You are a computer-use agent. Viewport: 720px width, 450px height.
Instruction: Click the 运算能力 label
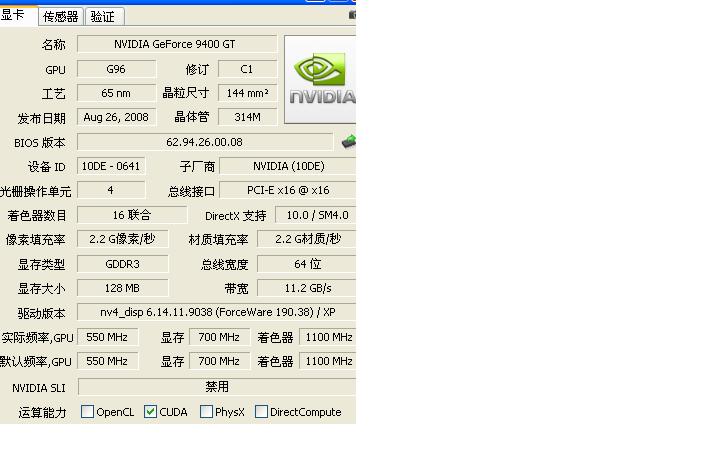tap(43, 413)
